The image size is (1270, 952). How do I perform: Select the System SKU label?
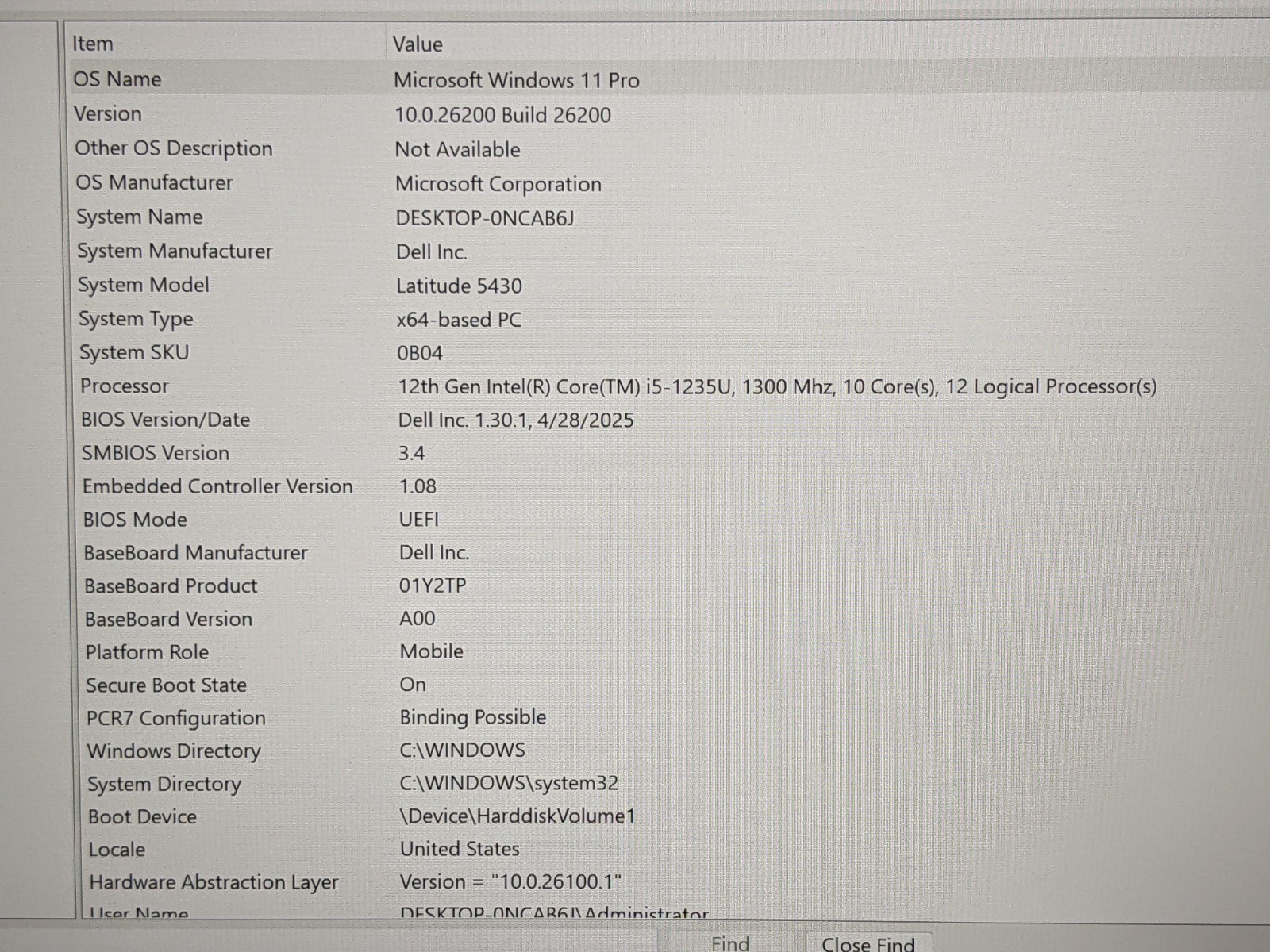[x=134, y=352]
